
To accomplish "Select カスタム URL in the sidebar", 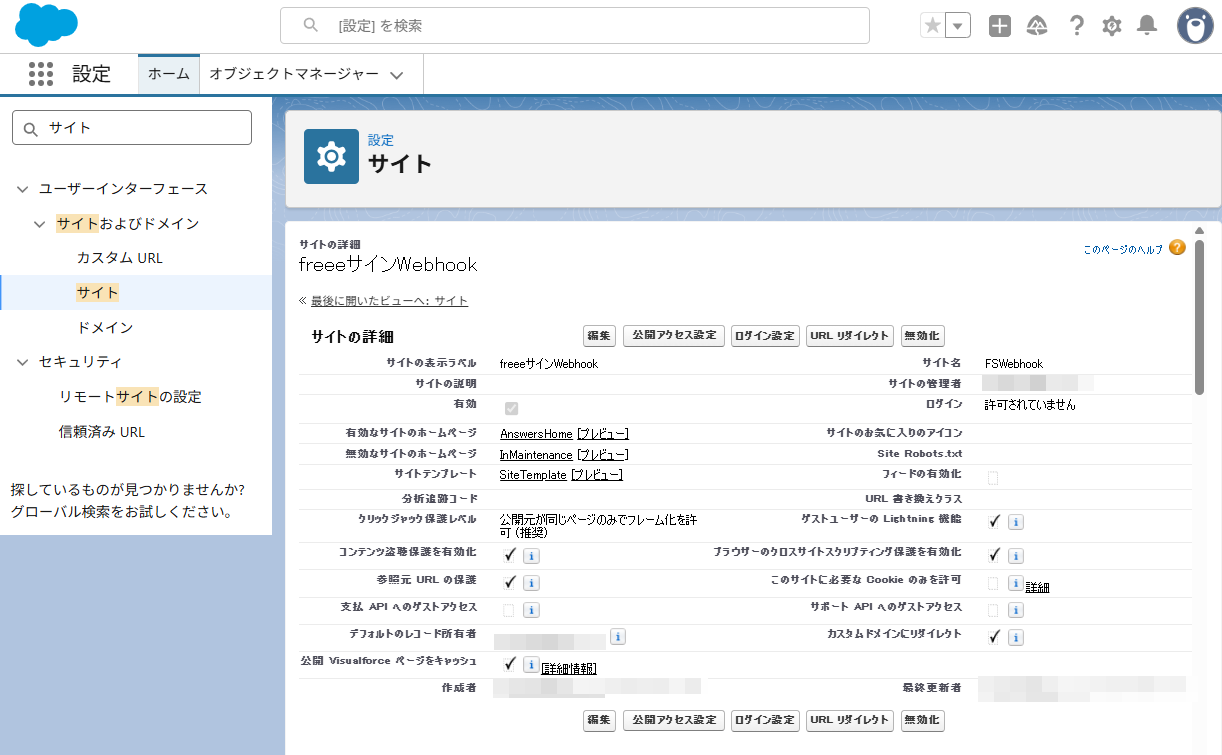I will [x=120, y=258].
